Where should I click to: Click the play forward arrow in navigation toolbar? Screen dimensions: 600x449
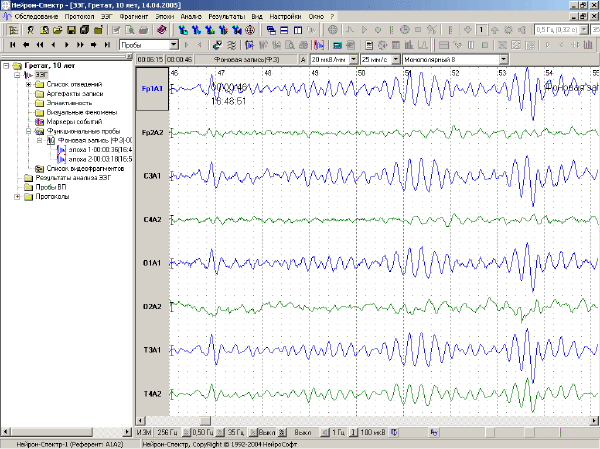67,45
